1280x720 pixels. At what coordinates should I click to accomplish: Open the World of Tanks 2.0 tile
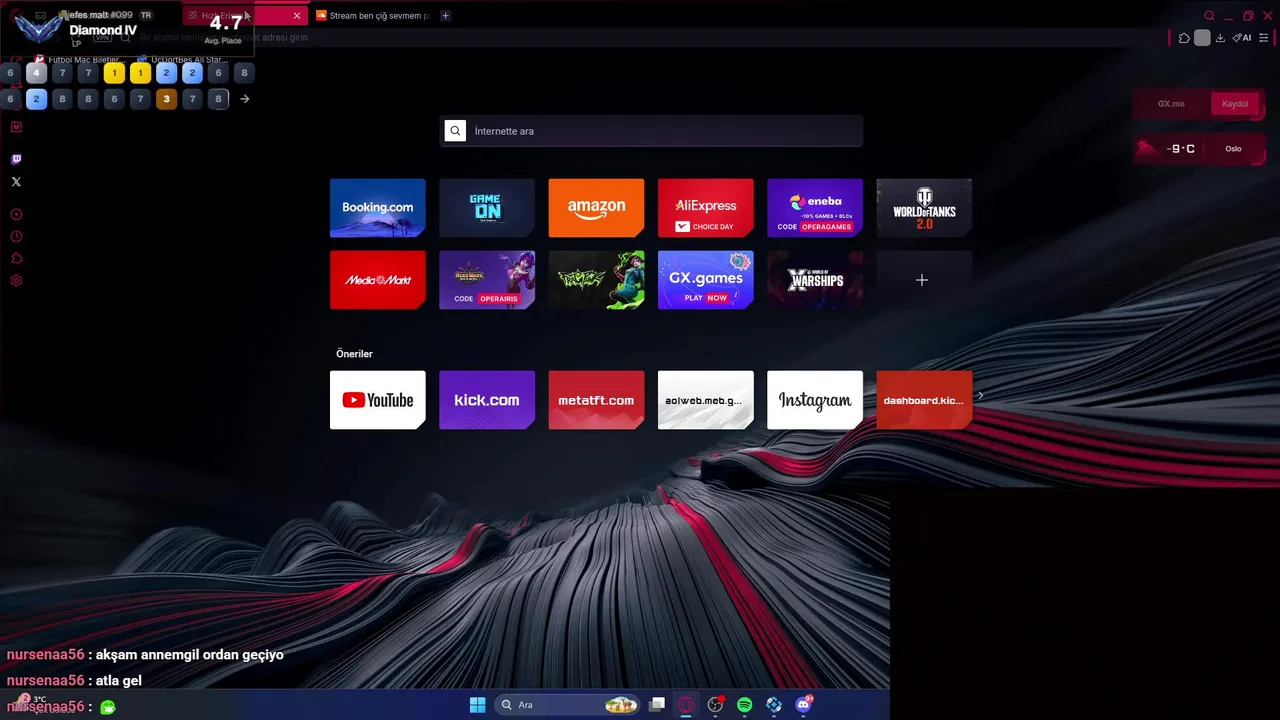(x=924, y=208)
